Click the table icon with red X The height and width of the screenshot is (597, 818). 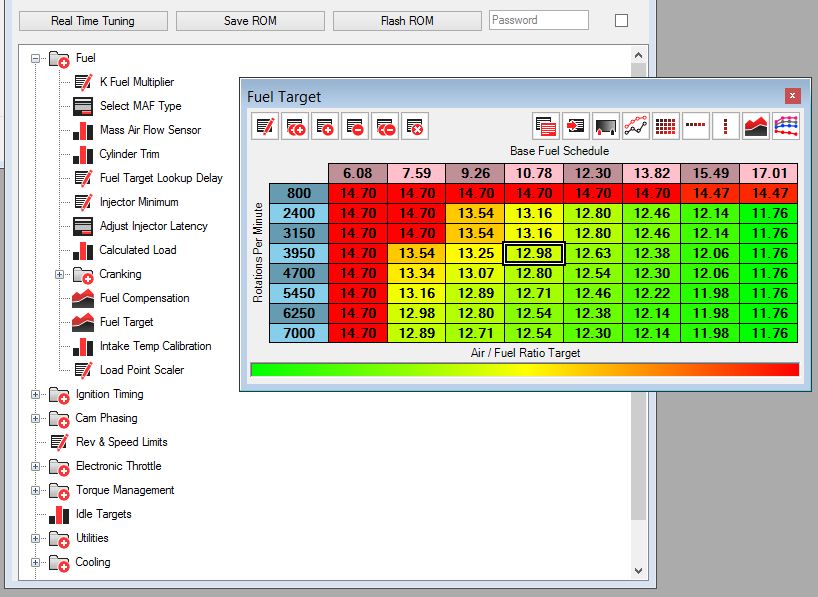coord(415,126)
